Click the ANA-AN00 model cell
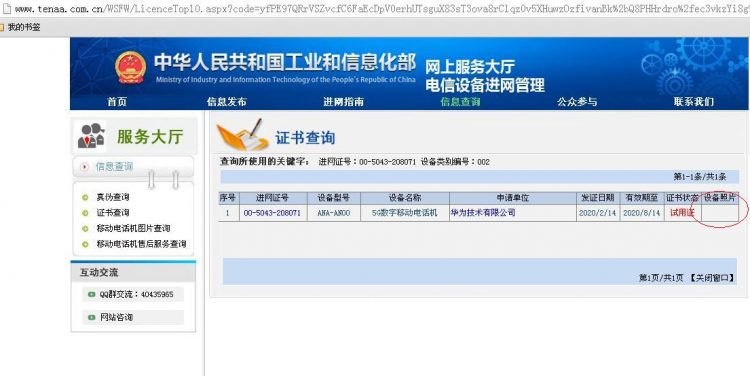The image size is (750, 376). (333, 213)
